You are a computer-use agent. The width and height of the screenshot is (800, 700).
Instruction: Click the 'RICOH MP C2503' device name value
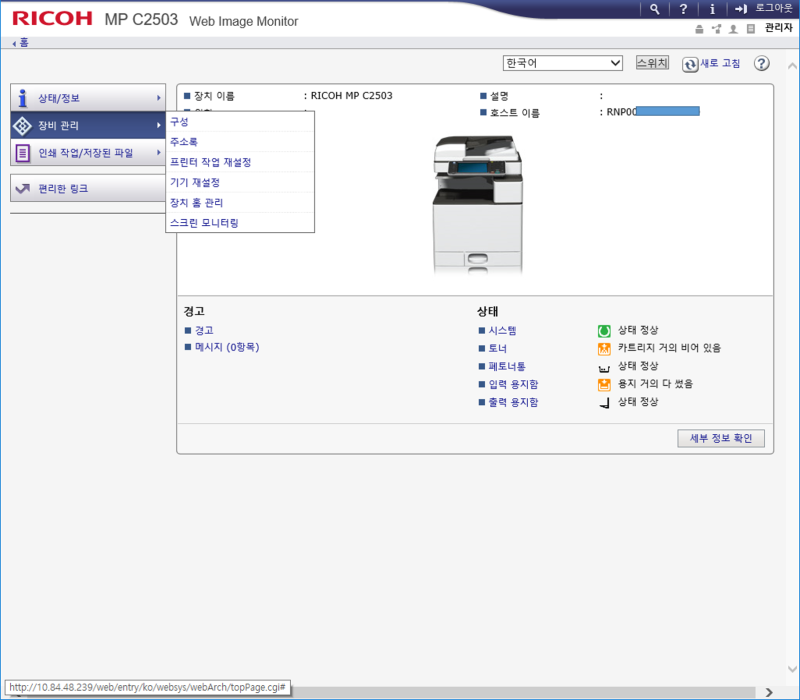(352, 95)
